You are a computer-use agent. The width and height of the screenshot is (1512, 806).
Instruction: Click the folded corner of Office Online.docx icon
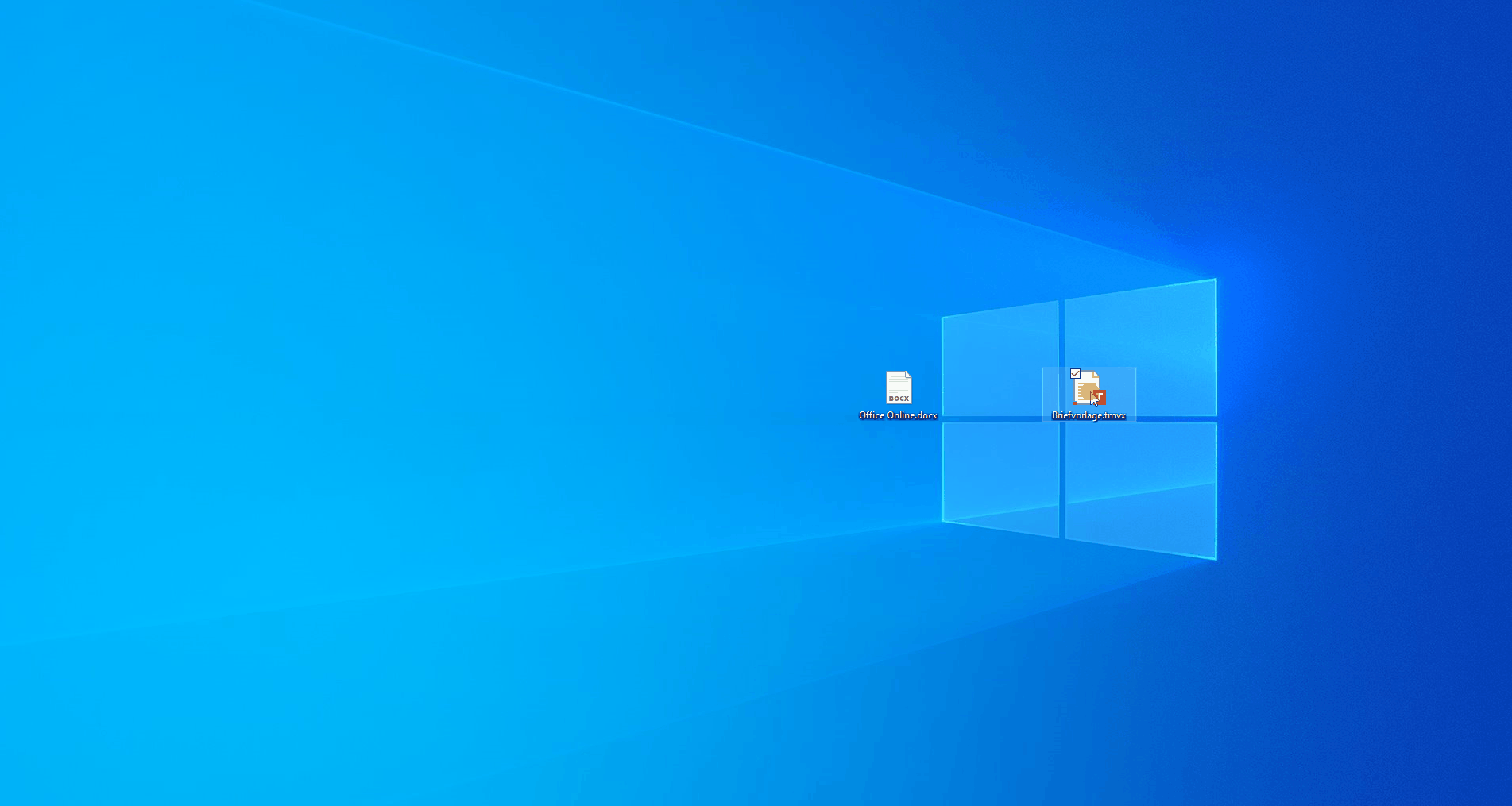tap(908, 375)
